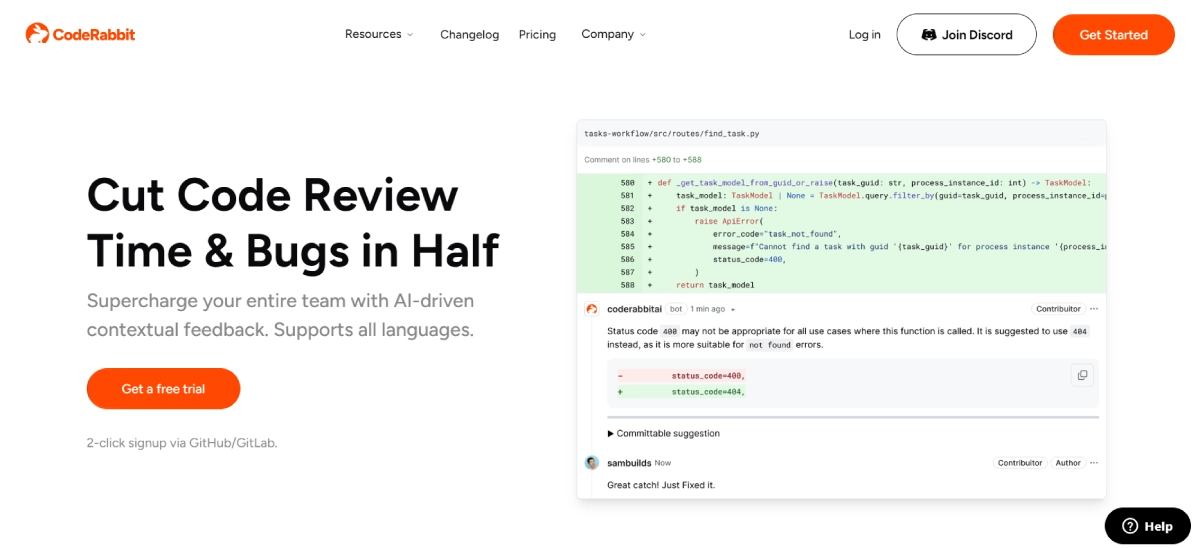Click the Log in link
1200x548 pixels.
tap(864, 35)
